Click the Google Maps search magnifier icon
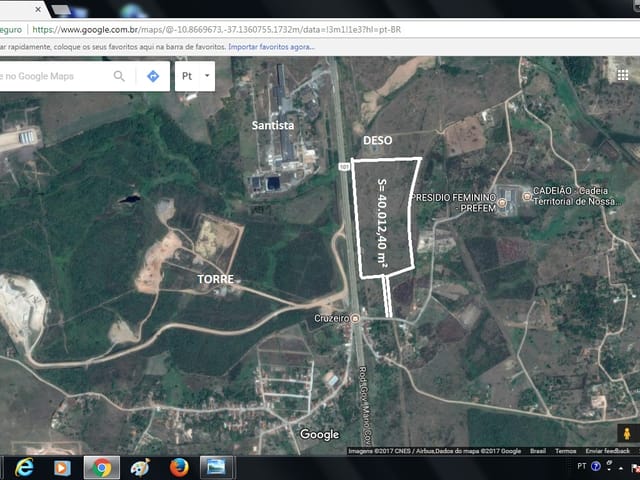Screen dimensions: 640x480 (119, 76)
